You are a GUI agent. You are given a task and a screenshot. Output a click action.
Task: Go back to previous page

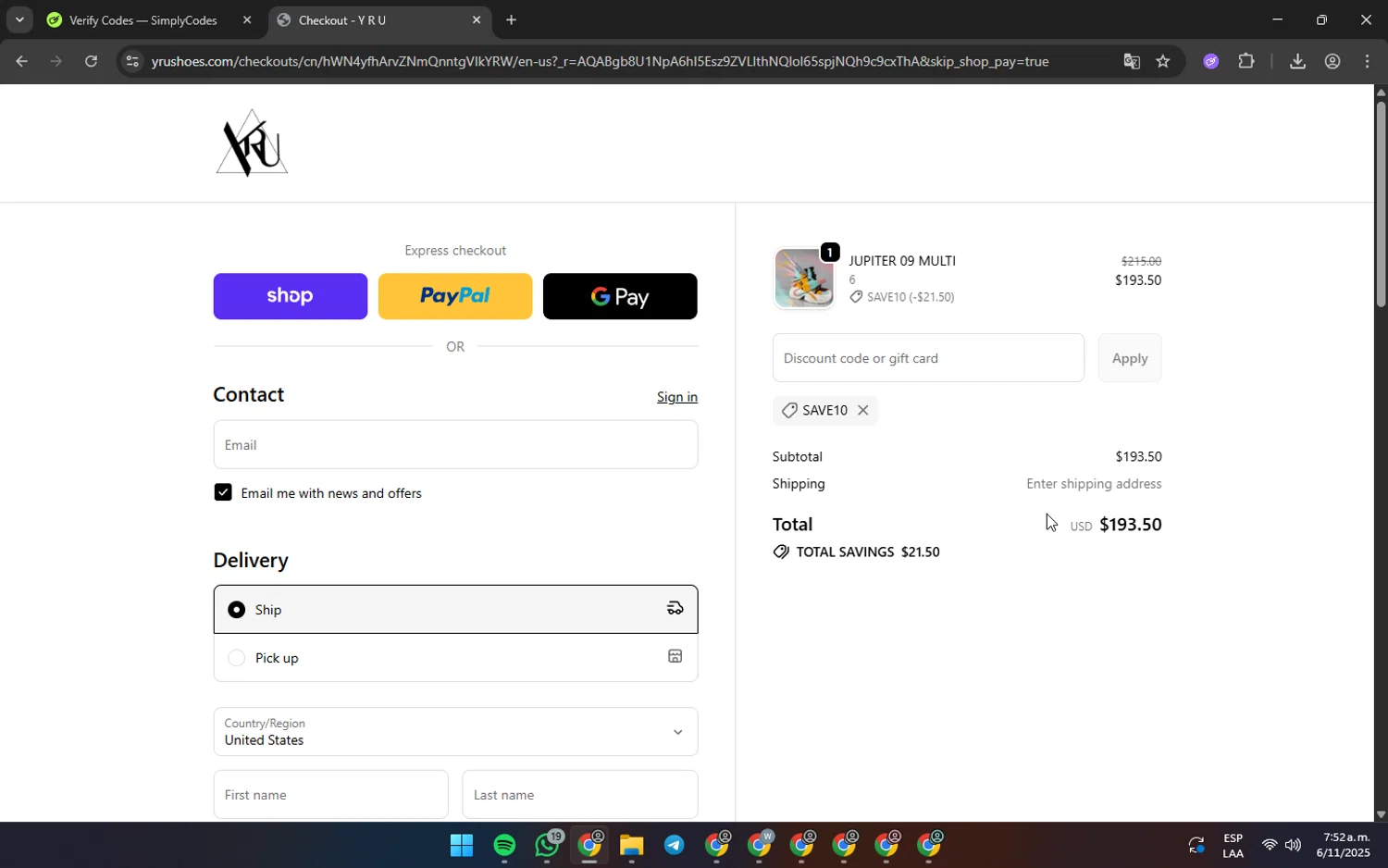pos(22,62)
